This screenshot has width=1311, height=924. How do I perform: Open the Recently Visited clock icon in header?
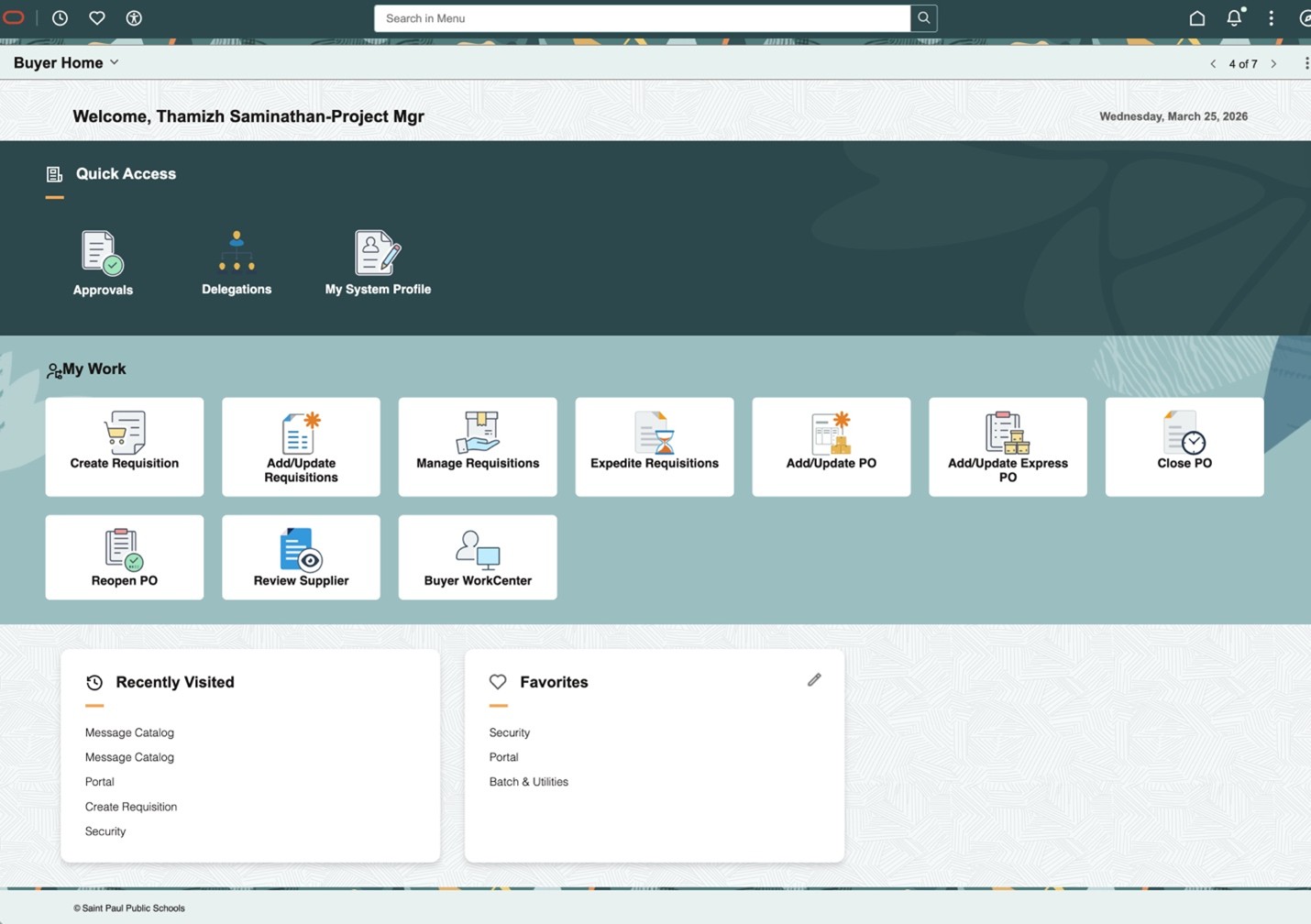[x=60, y=17]
